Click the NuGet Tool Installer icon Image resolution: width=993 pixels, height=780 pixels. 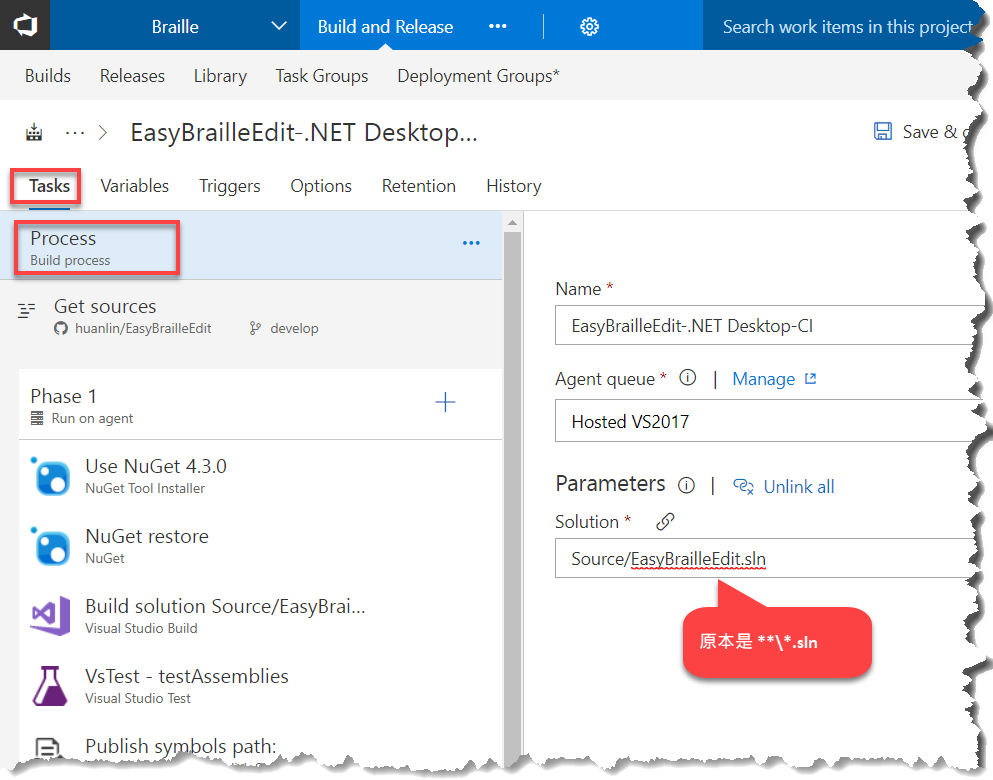50,476
